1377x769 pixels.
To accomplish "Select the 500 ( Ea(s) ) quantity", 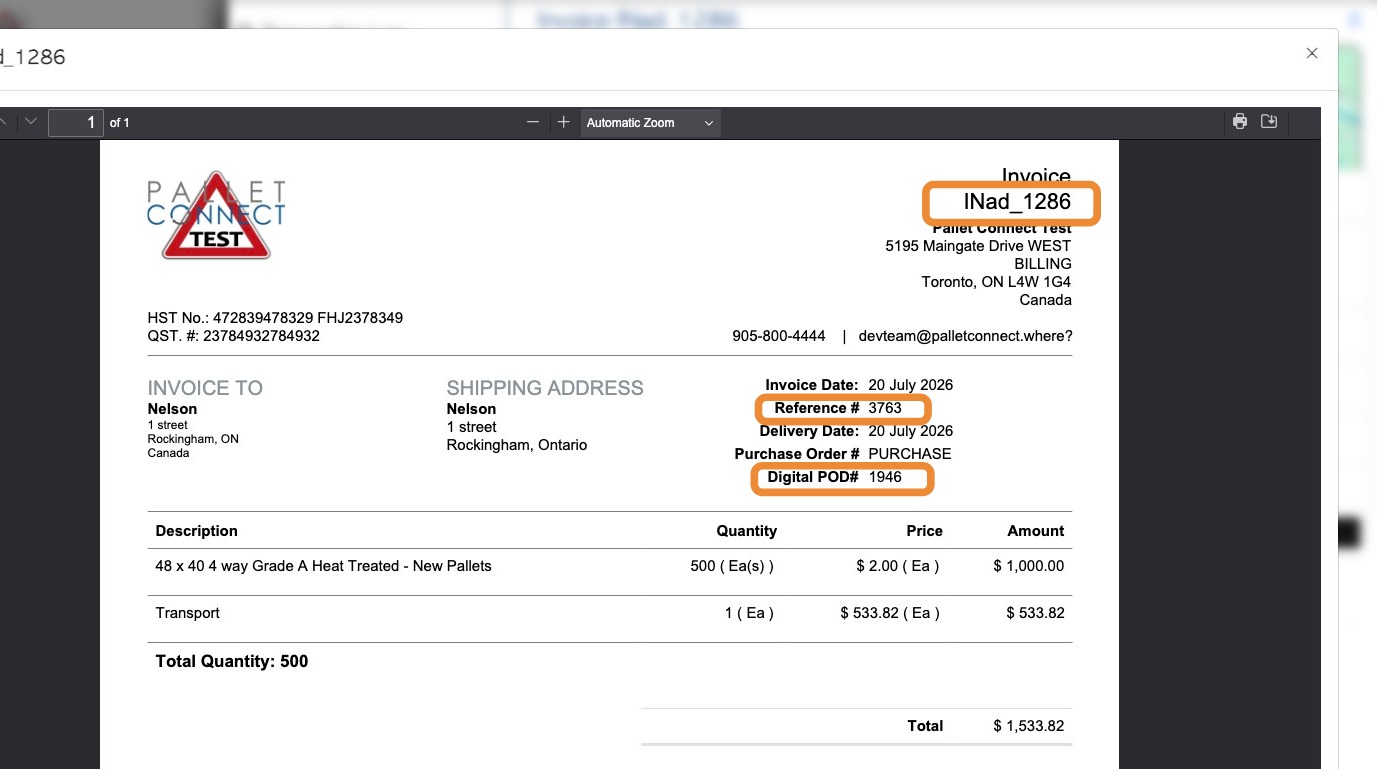I will tap(732, 566).
